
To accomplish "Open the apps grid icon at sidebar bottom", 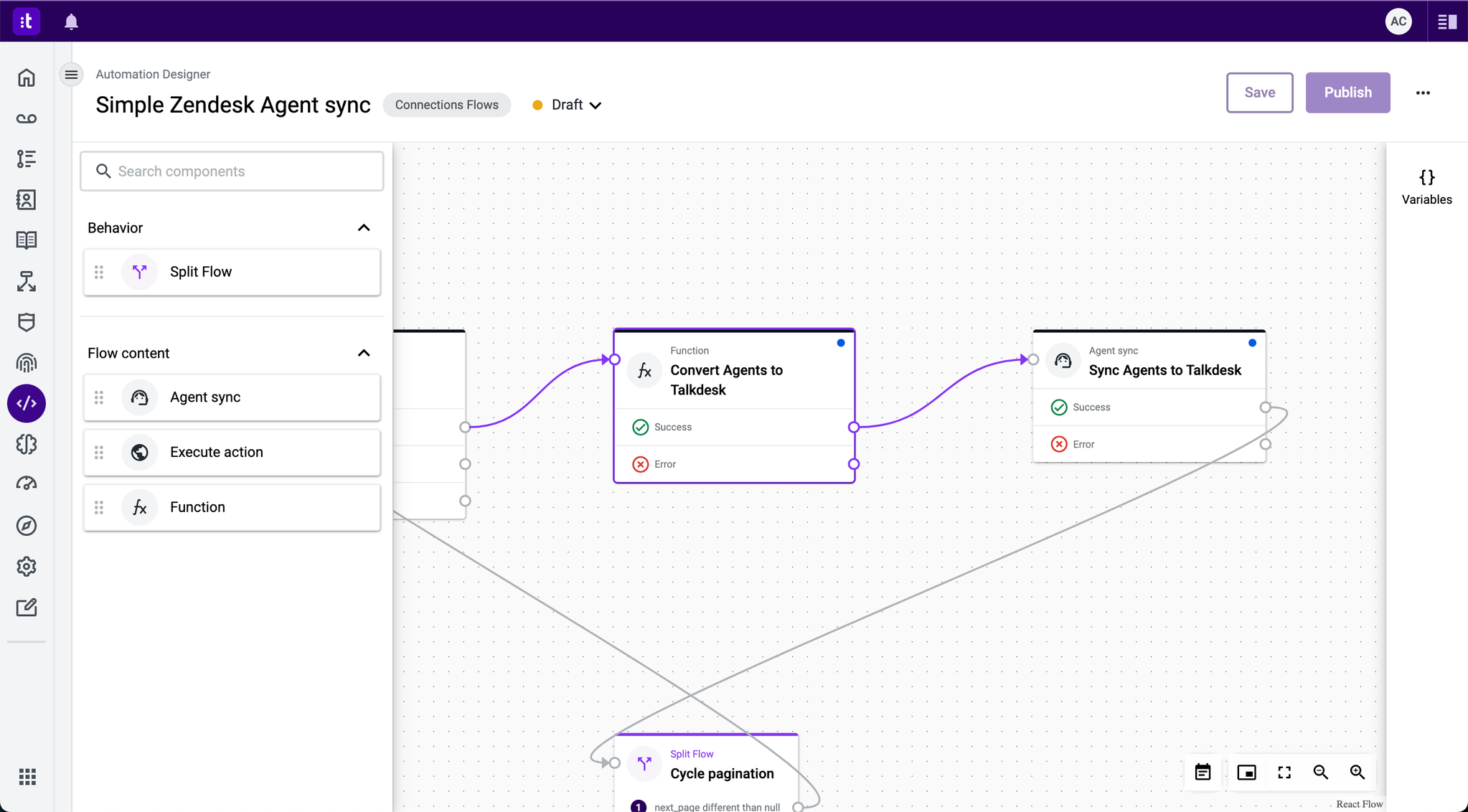I will [x=27, y=776].
